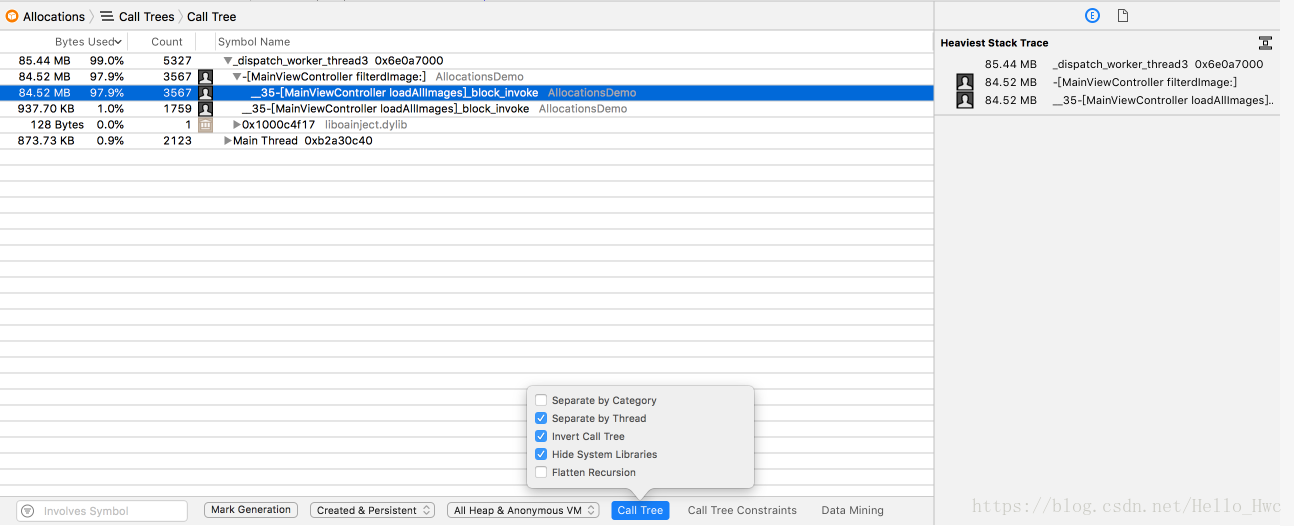Click the filter icon in the Involves Symbol field
This screenshot has height=526, width=1294.
coord(27,511)
